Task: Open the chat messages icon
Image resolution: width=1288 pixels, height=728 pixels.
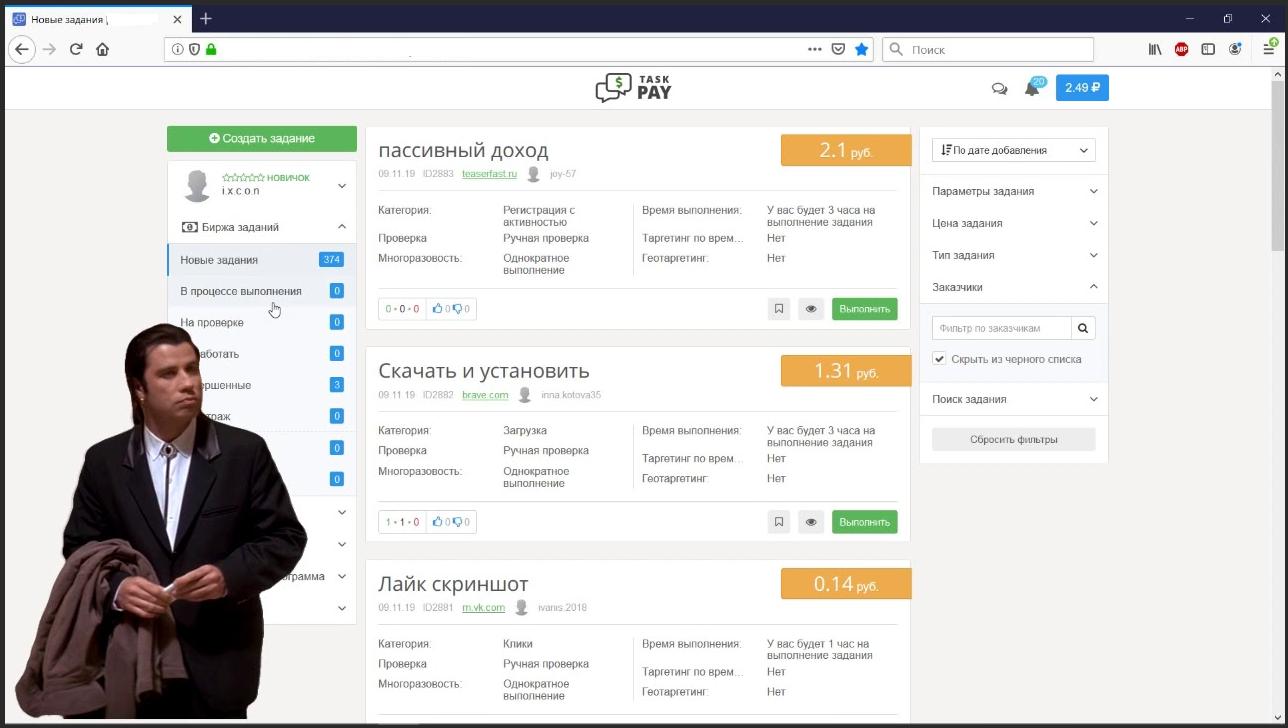Action: (x=999, y=88)
